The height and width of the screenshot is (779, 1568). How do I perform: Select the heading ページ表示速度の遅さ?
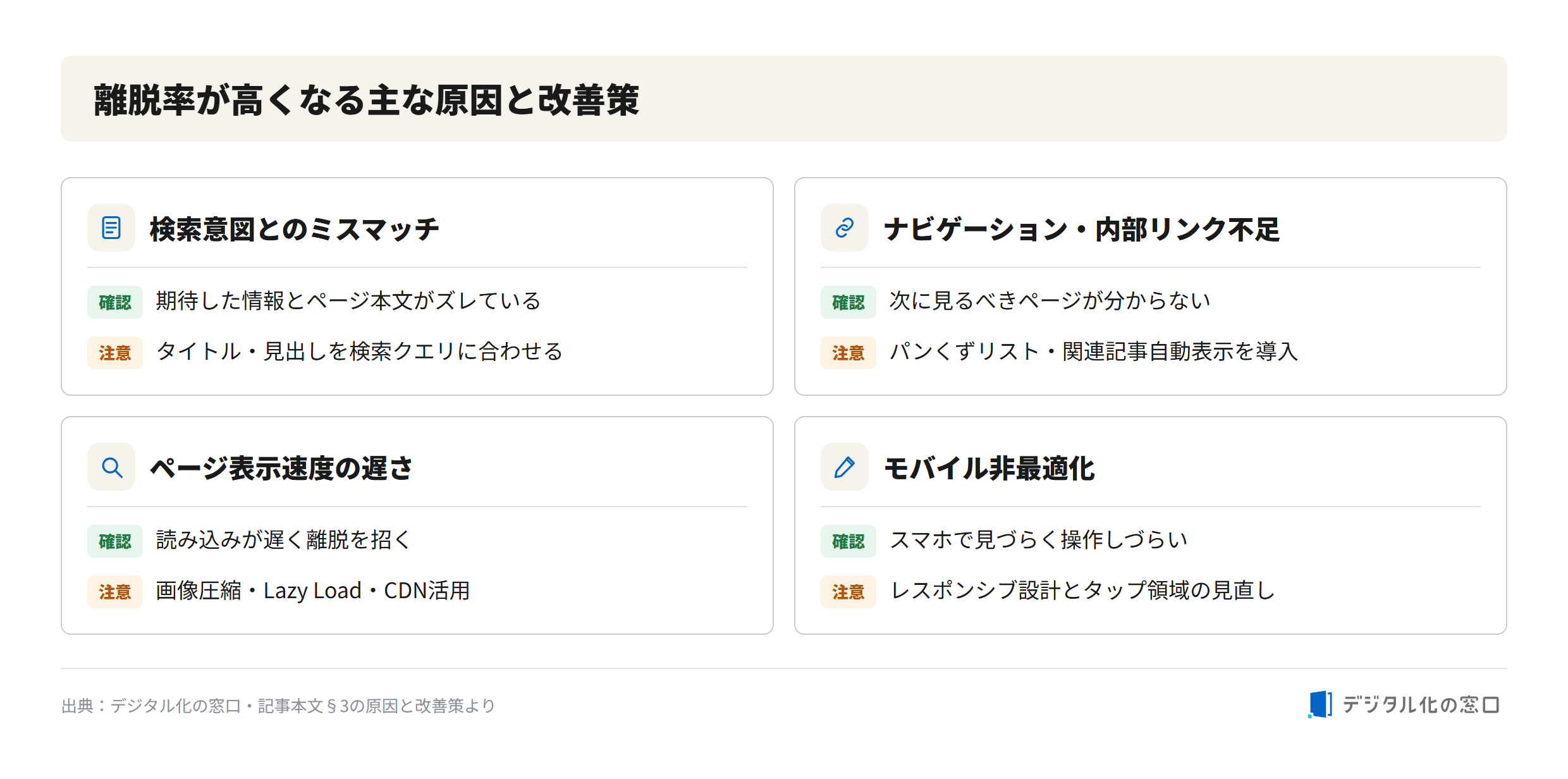(x=281, y=468)
